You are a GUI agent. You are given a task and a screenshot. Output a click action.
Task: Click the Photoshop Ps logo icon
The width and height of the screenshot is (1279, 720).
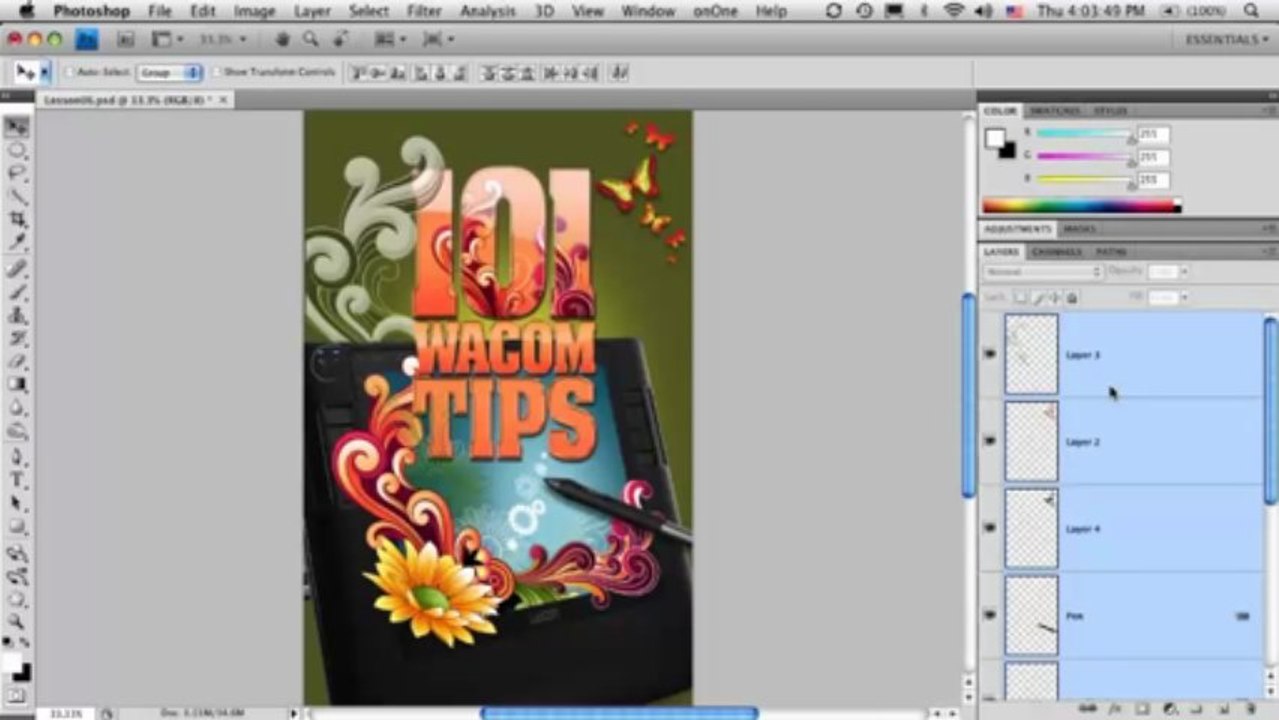point(87,39)
